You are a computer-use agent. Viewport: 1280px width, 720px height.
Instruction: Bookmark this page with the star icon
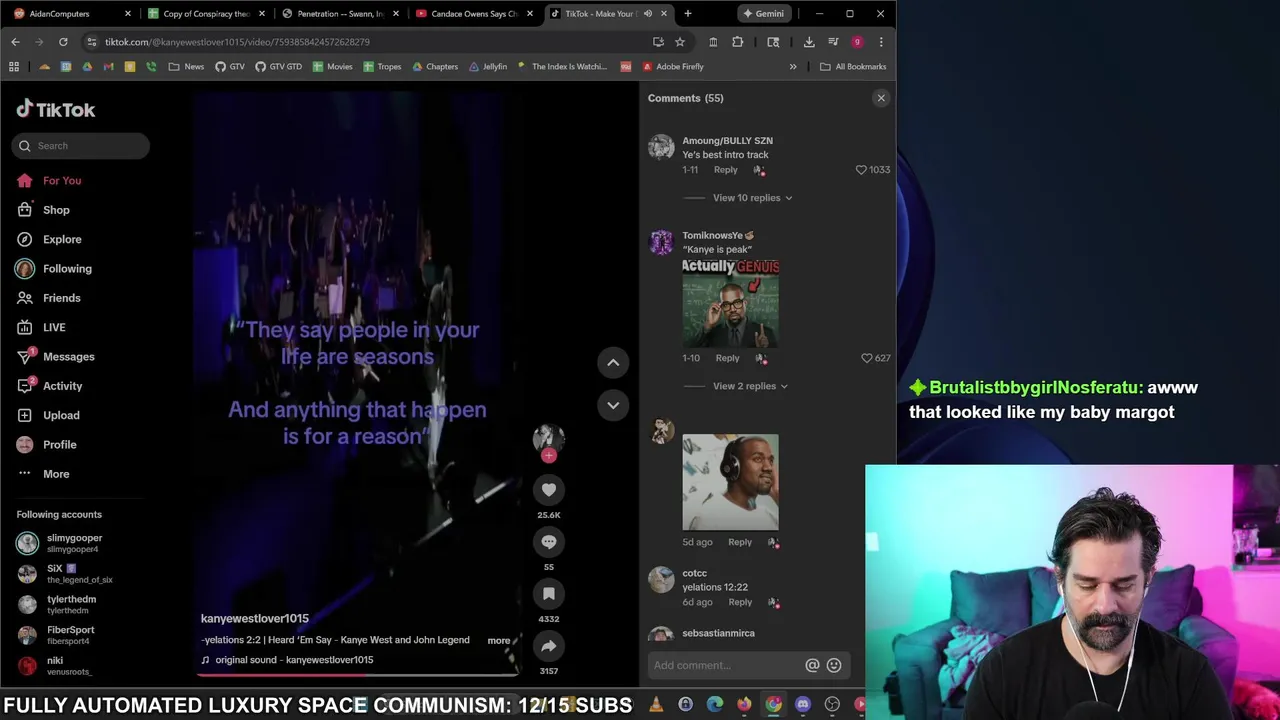tap(680, 42)
